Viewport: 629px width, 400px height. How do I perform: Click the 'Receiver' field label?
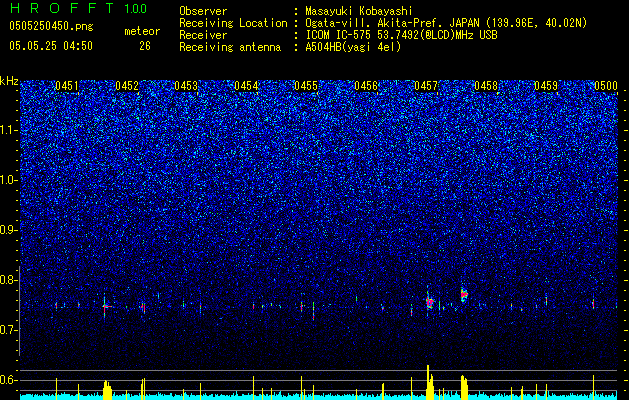pyautogui.click(x=203, y=35)
